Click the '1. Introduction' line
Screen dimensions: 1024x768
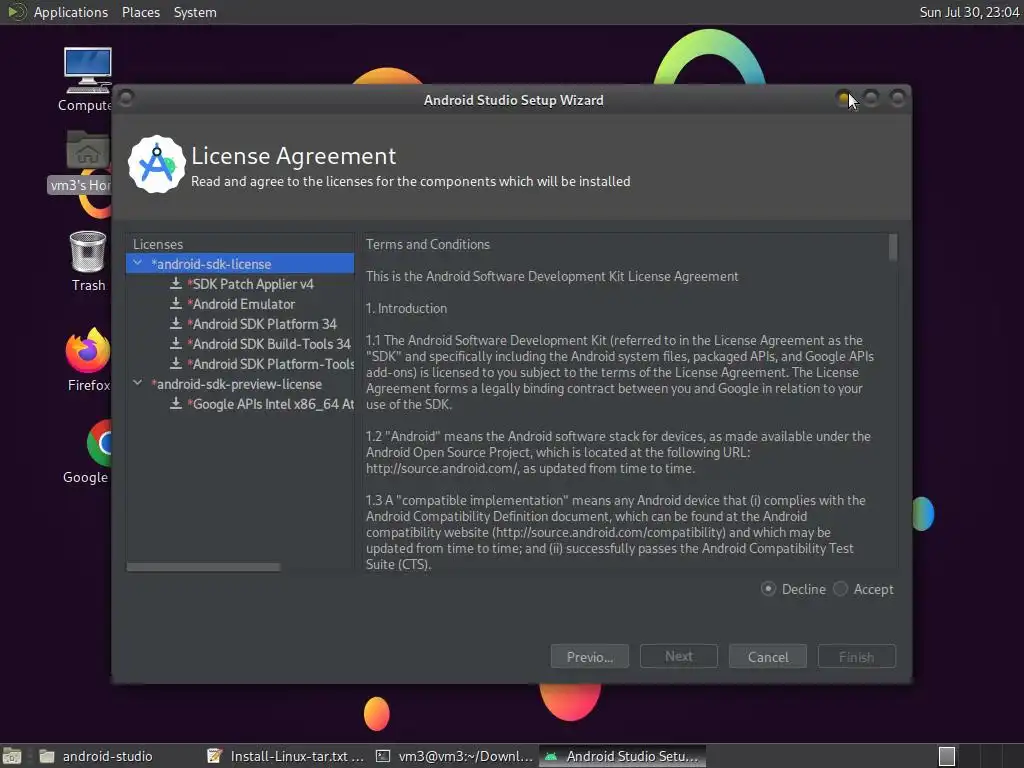[x=406, y=308]
